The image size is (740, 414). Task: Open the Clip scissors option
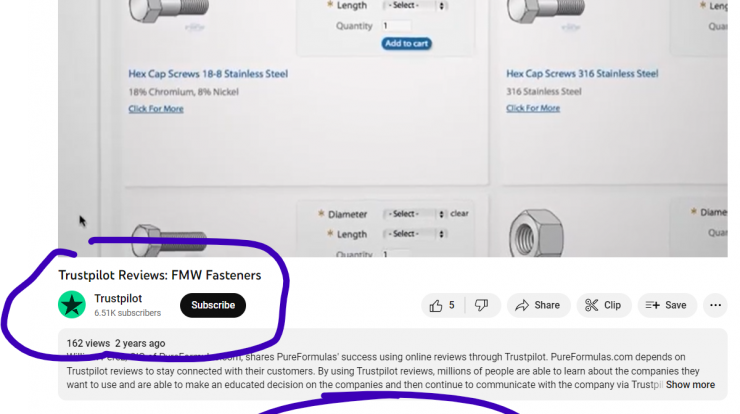tap(604, 305)
